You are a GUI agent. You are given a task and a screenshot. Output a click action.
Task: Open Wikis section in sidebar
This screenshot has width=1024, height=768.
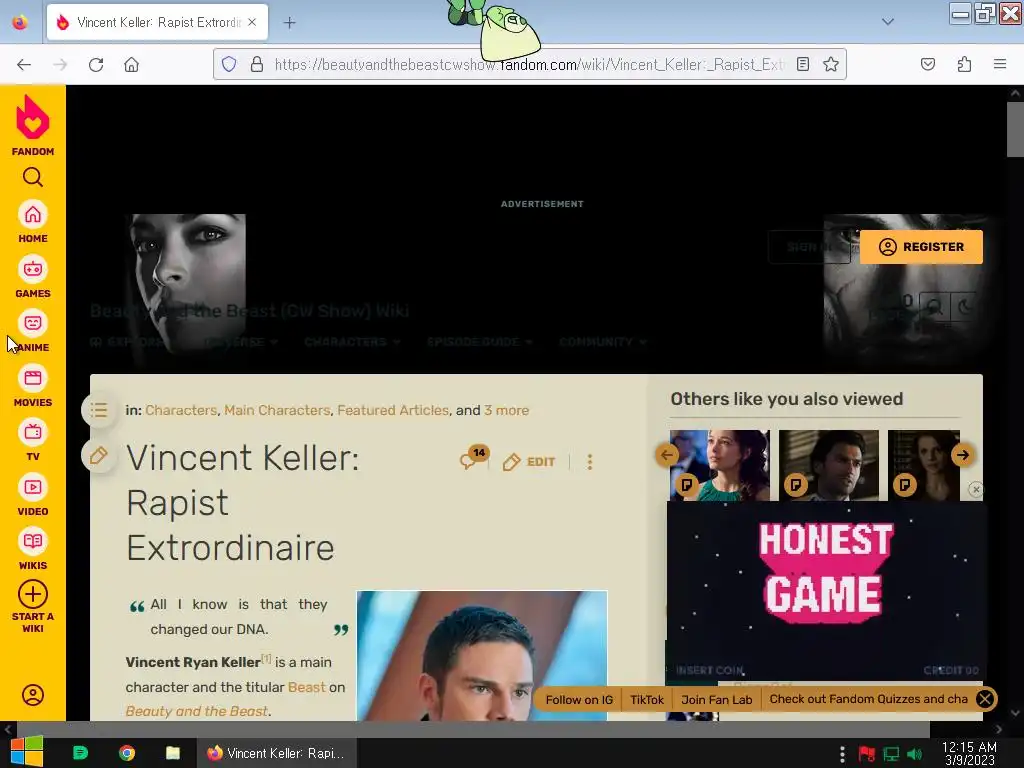click(x=33, y=550)
